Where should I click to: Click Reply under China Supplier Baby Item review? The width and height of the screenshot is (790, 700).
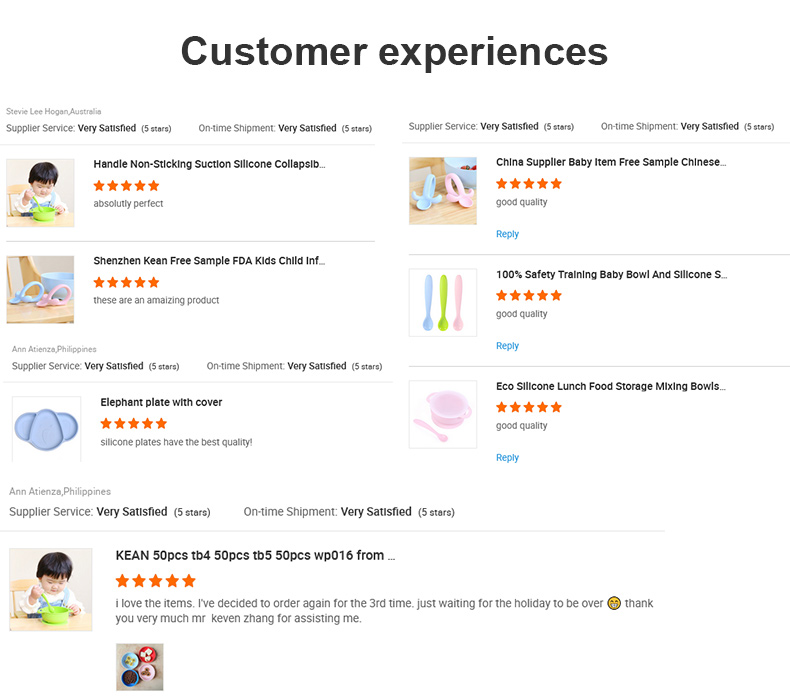(x=507, y=234)
